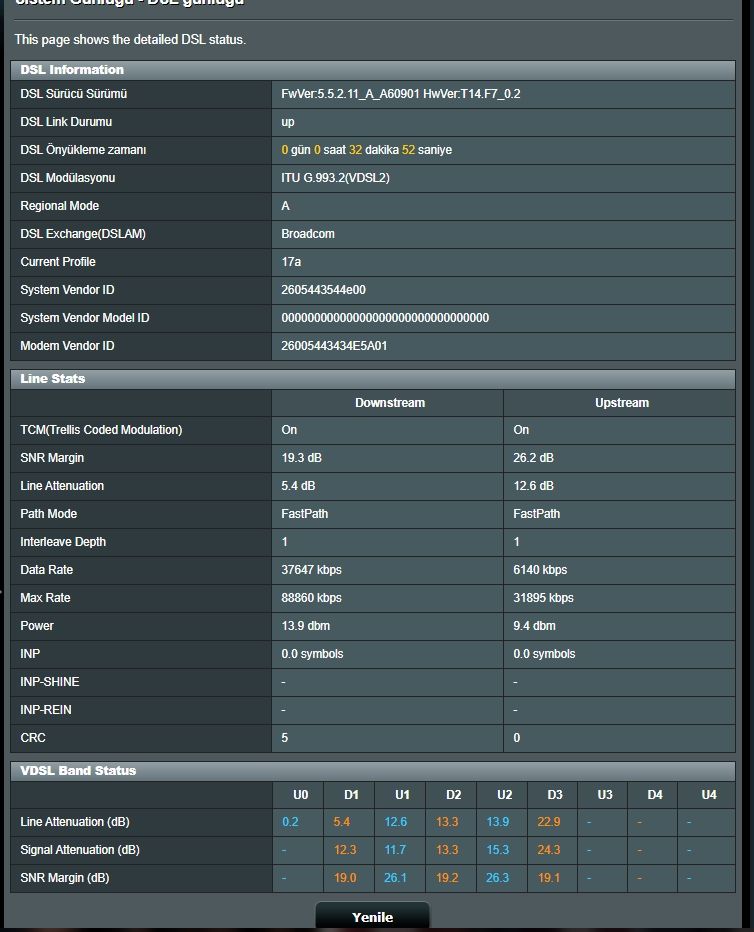This screenshot has width=754, height=932.
Task: Click the INP-SHINE row label
Action: point(50,682)
